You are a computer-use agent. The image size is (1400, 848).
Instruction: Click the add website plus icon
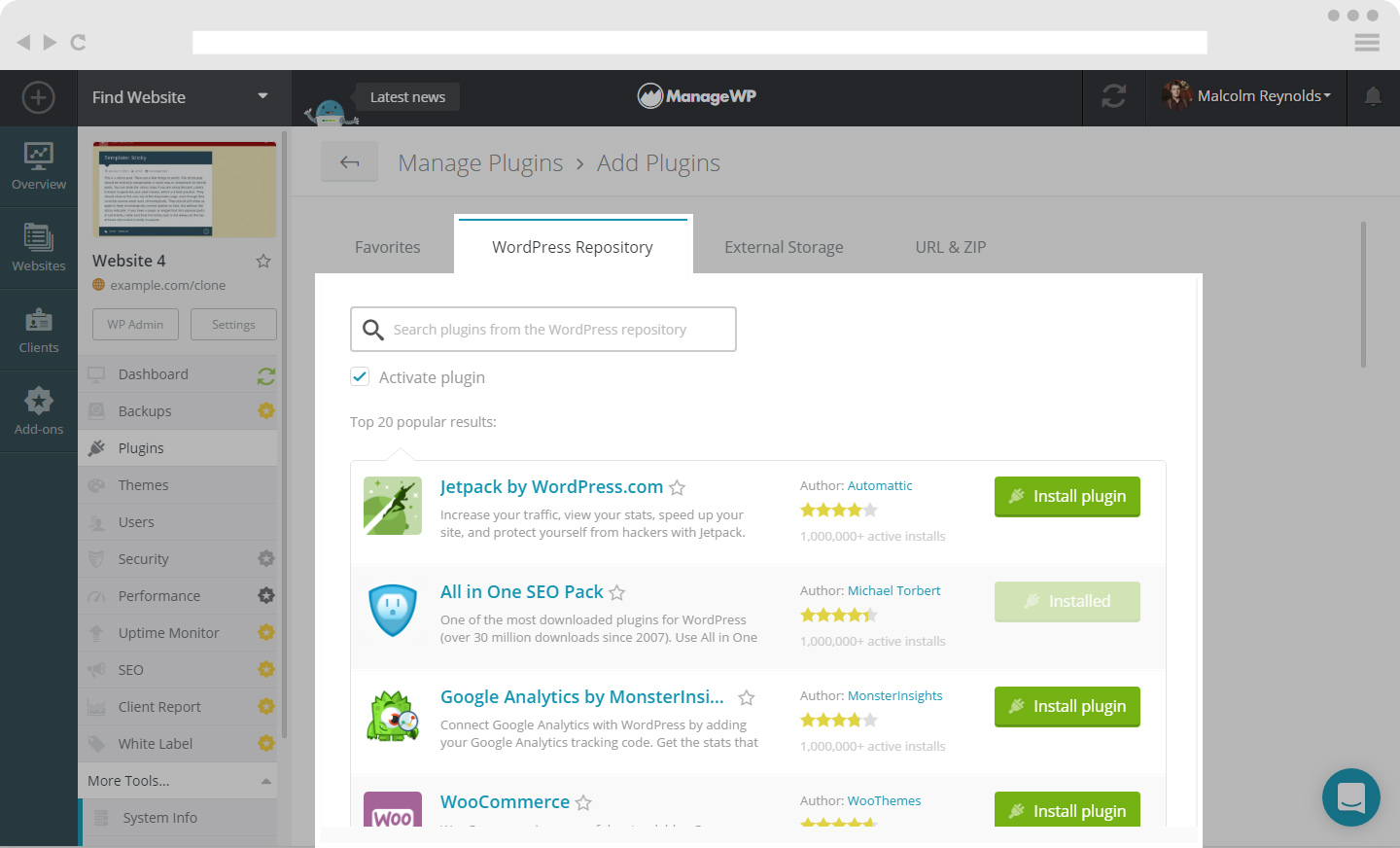click(38, 97)
